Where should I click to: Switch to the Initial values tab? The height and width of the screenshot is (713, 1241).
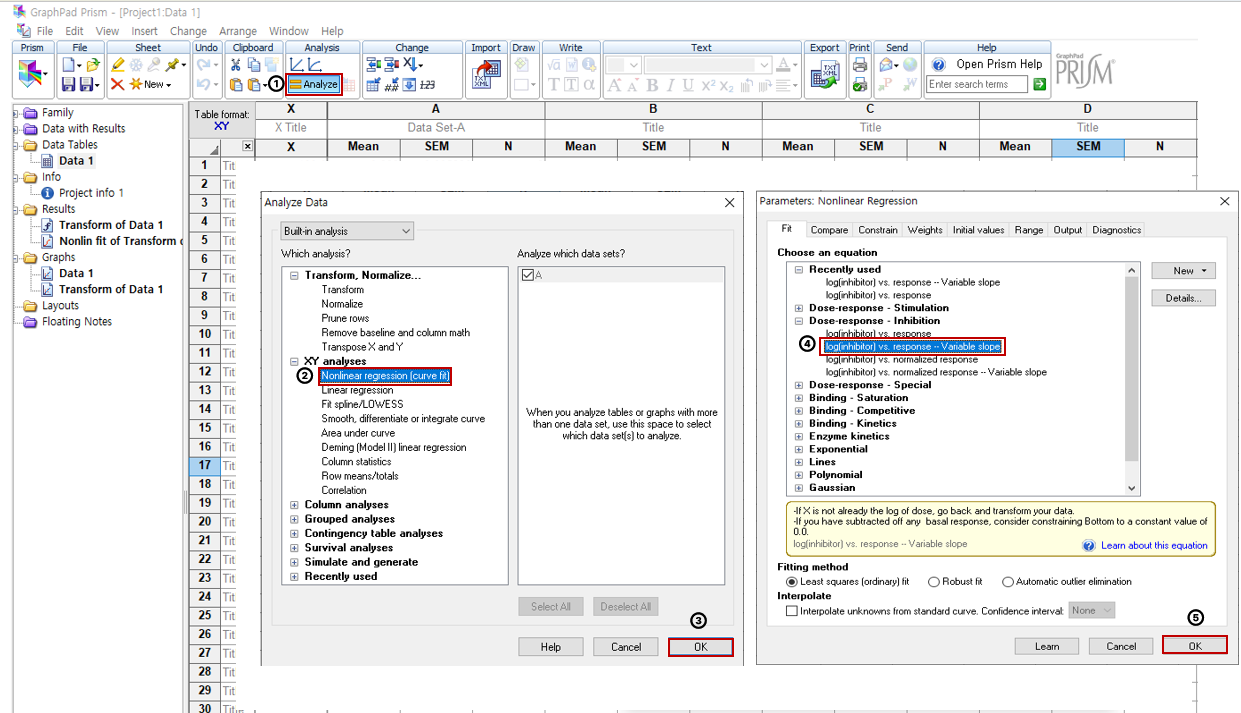click(x=978, y=230)
